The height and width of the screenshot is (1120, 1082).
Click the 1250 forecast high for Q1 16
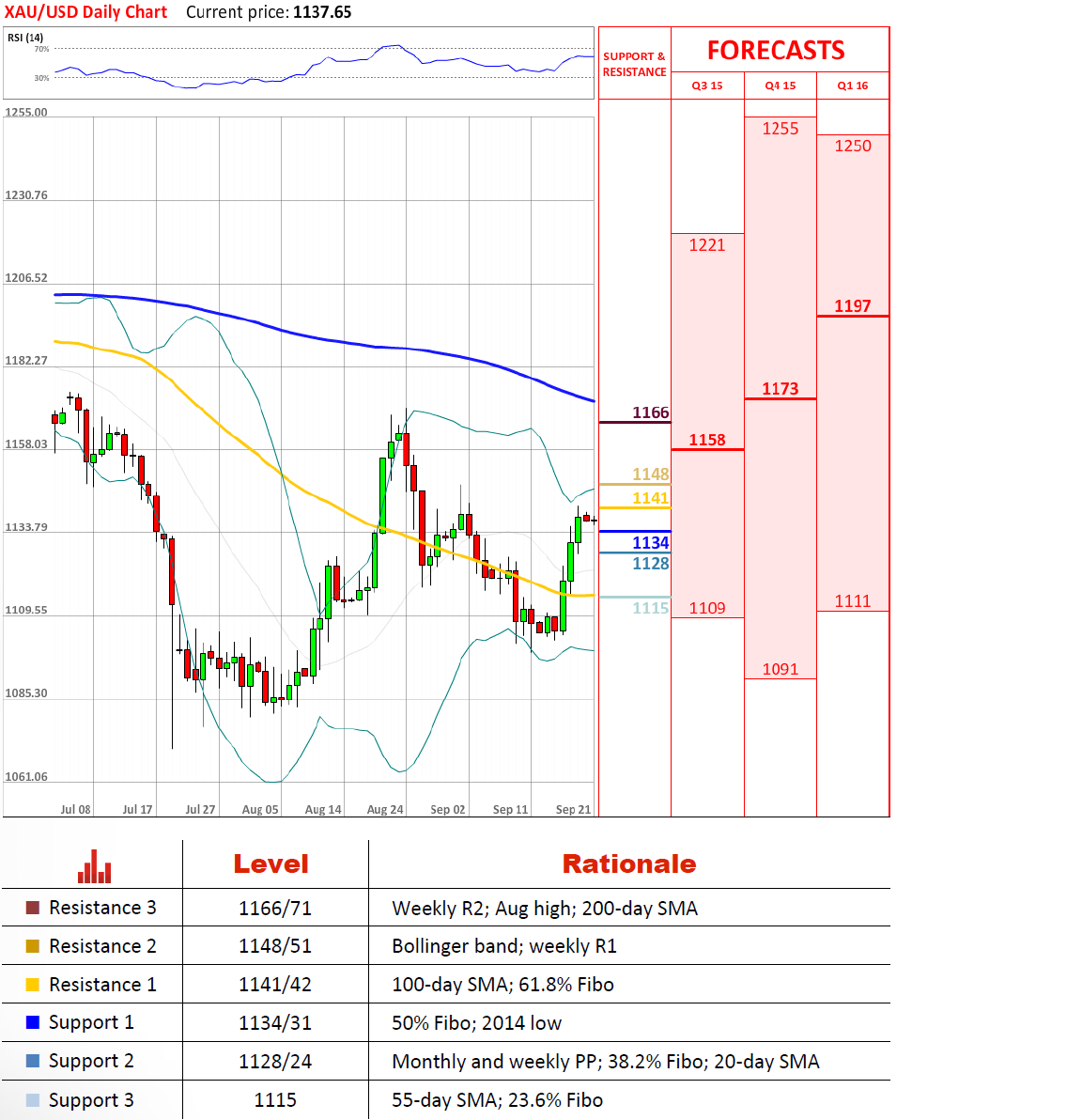(x=853, y=146)
